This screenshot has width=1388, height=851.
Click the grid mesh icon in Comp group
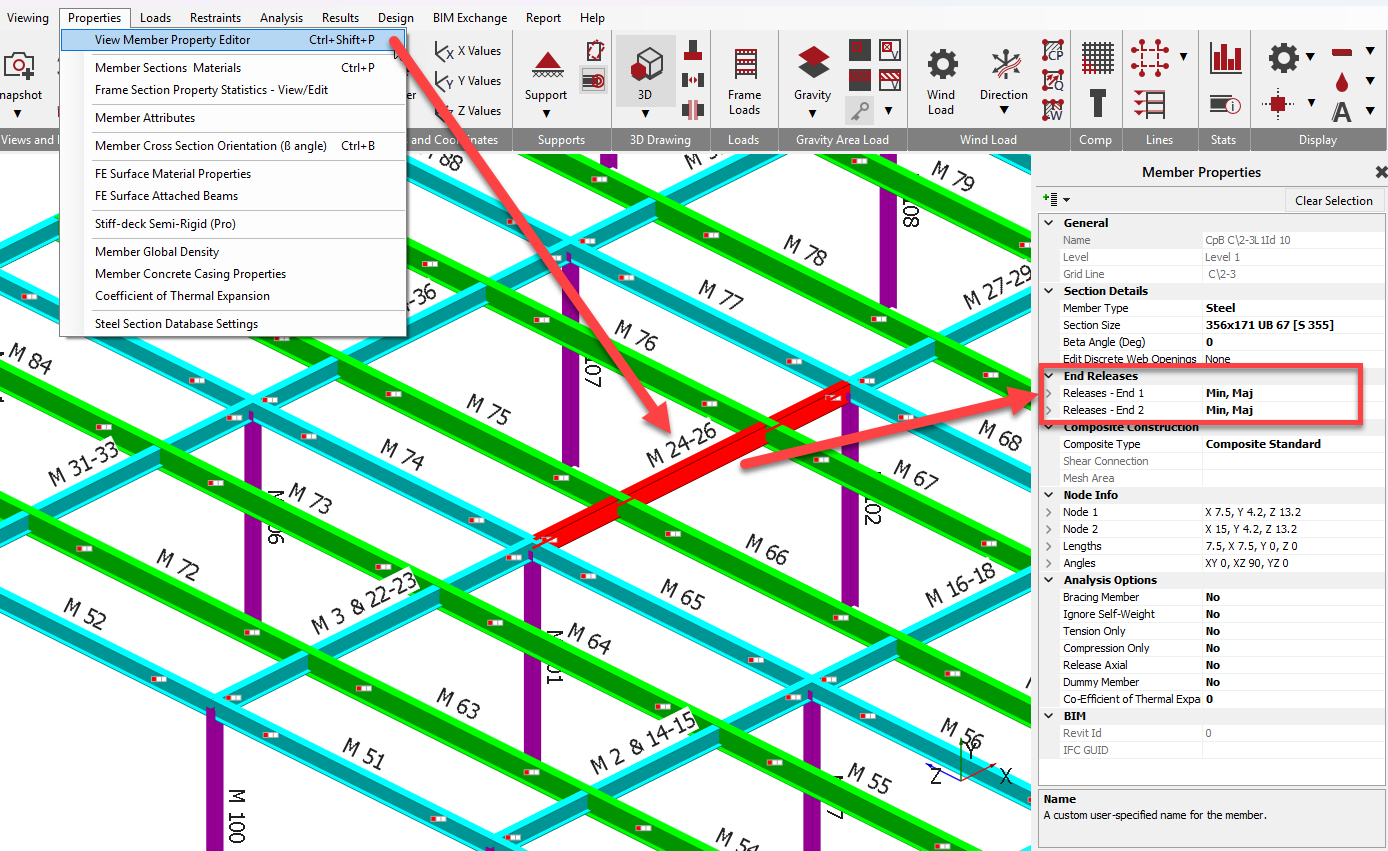coord(1098,57)
